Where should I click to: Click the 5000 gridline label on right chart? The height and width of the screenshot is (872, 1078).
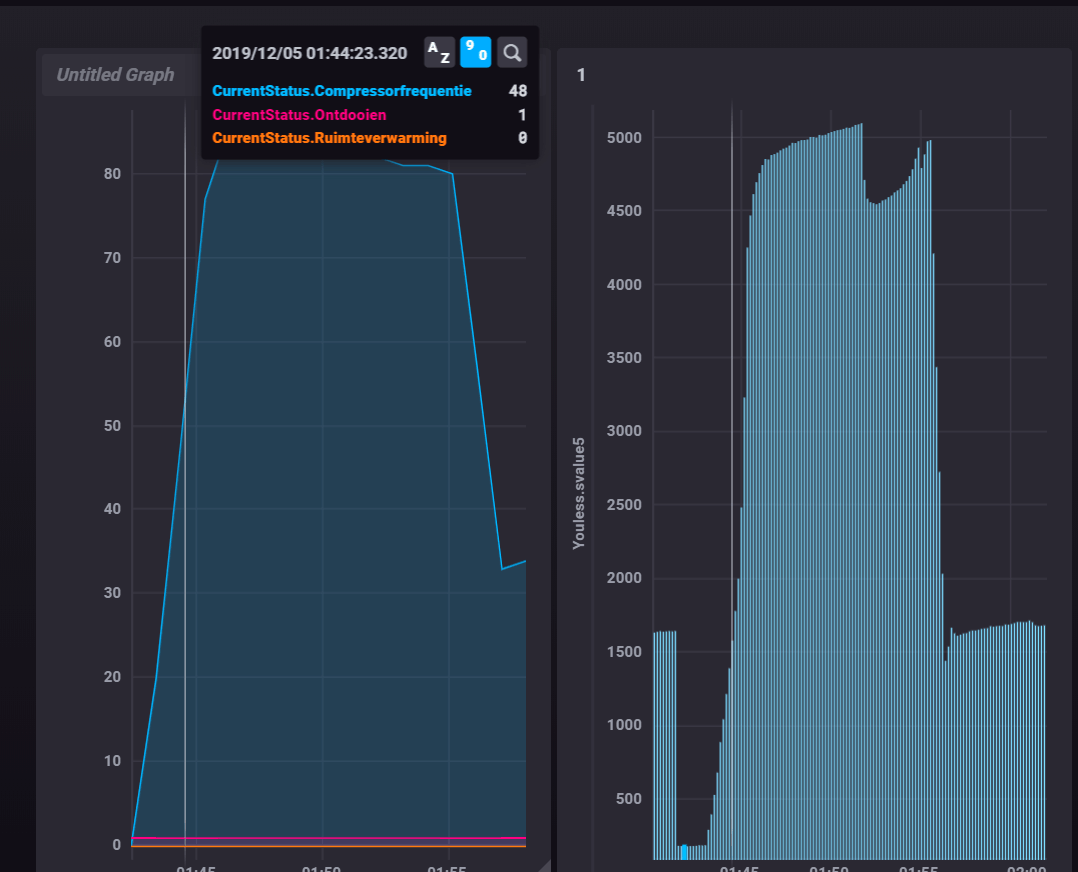[x=625, y=137]
